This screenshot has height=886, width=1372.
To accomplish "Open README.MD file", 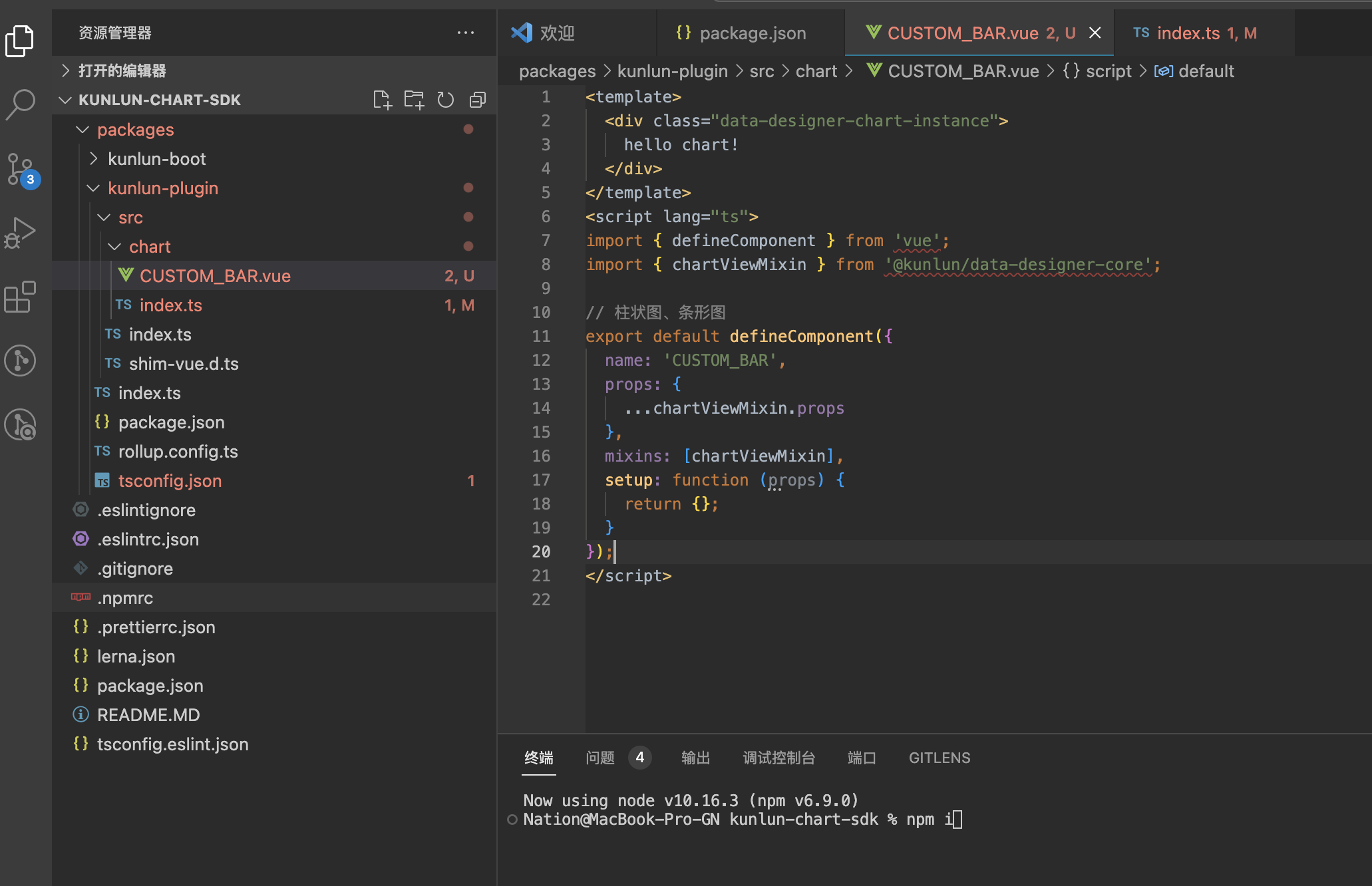I will tap(274, 714).
